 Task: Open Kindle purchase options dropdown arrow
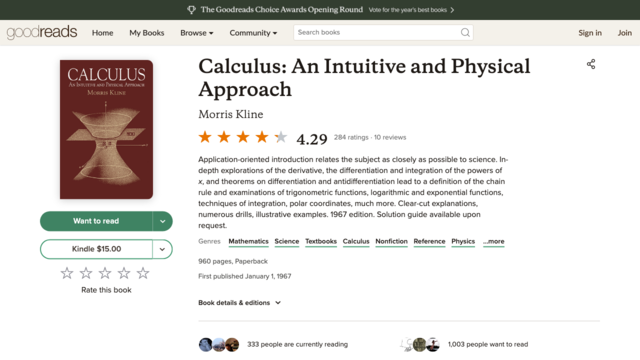point(162,249)
